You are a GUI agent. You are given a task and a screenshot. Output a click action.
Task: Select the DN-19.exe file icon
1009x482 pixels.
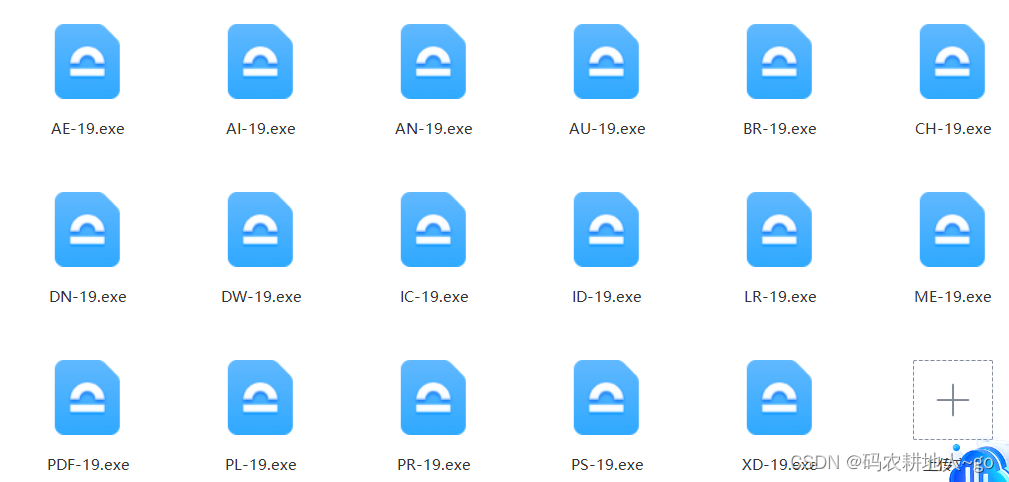(88, 230)
